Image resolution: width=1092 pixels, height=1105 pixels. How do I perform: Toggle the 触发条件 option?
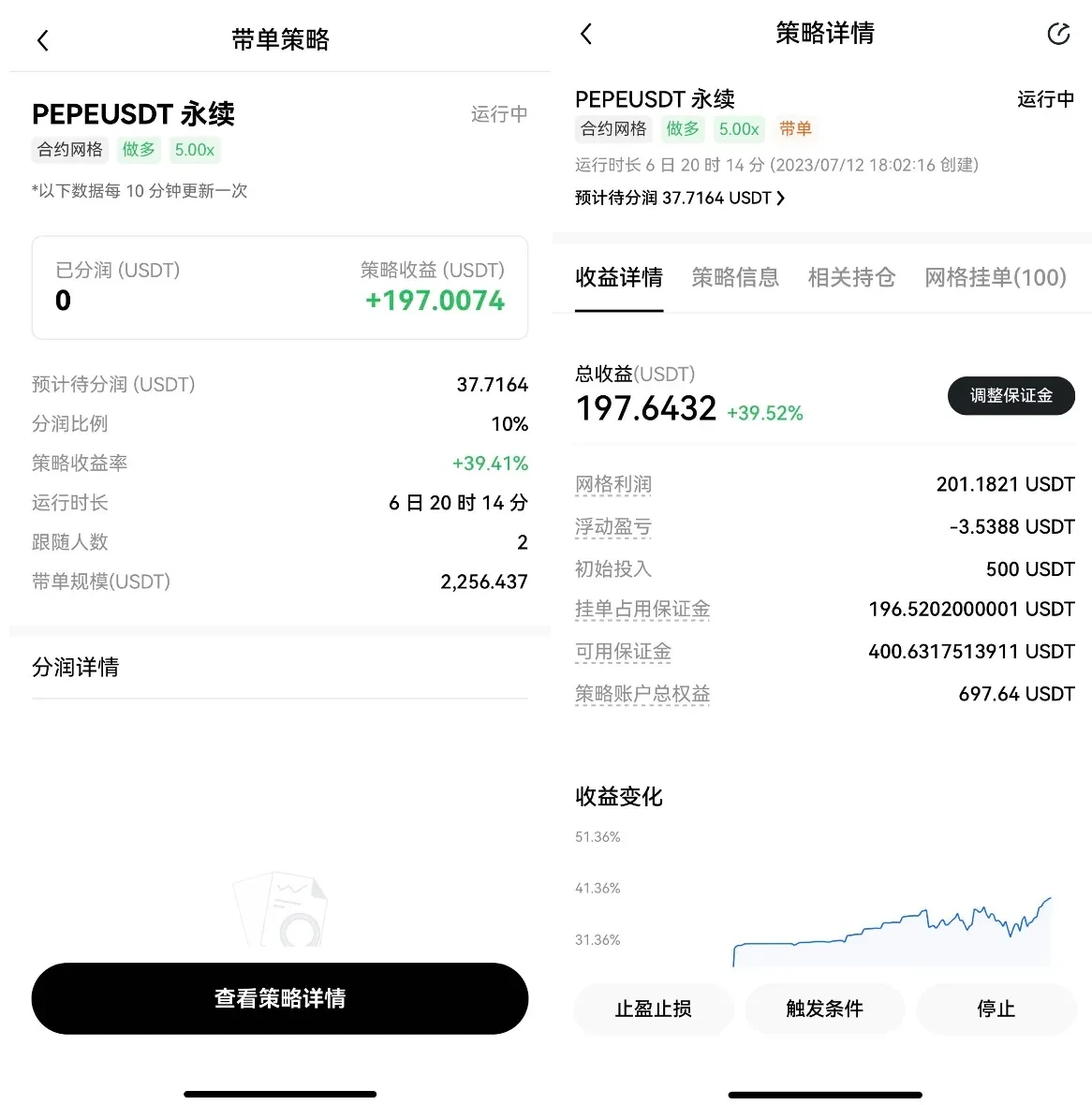(x=825, y=1009)
